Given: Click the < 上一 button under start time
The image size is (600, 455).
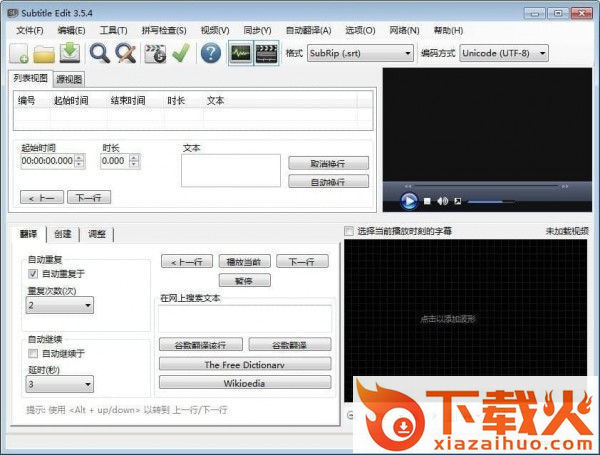Looking at the screenshot, I should [42, 197].
